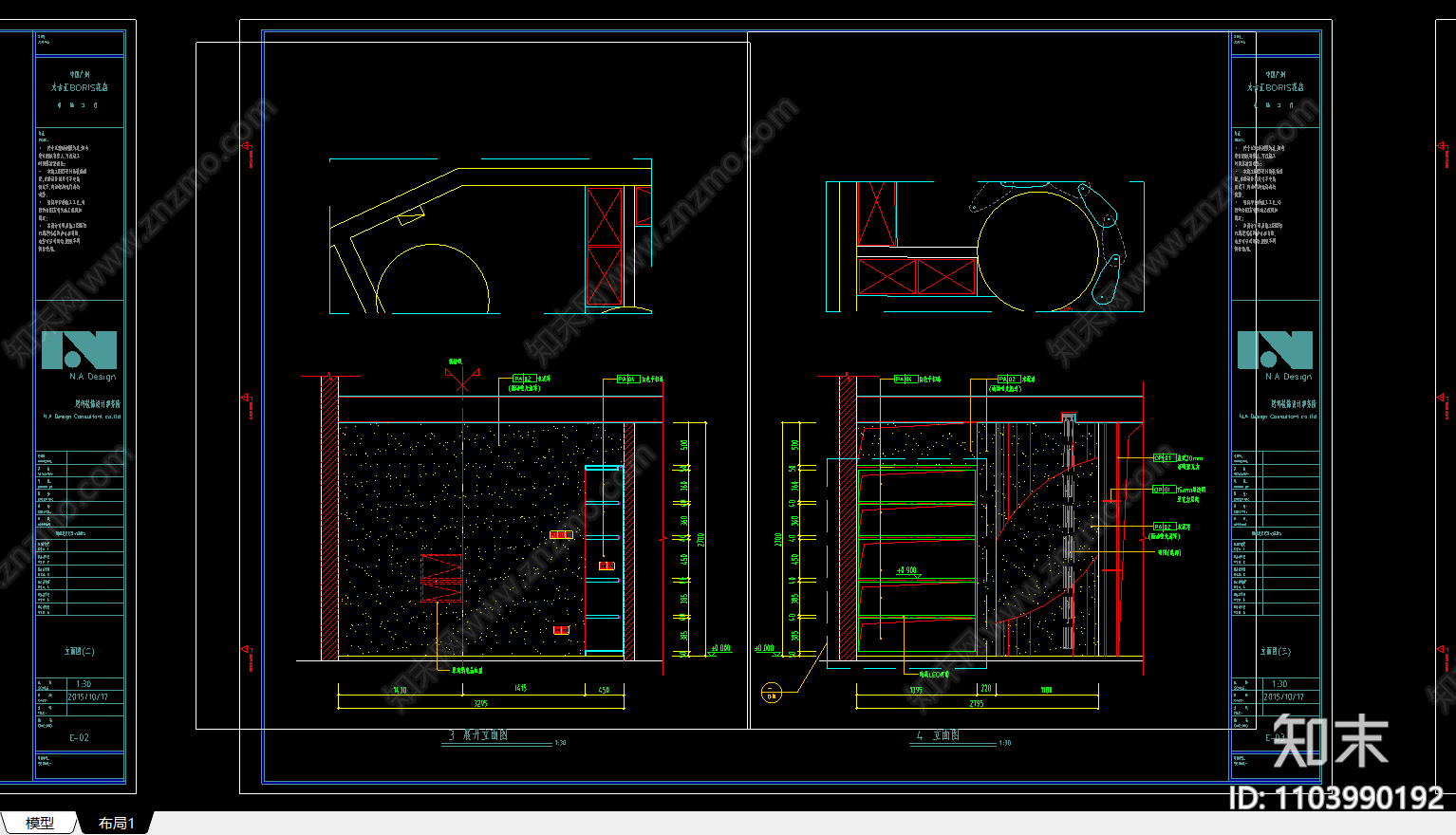1456x835 pixels.
Task: Pick the dimension 450 under drawing 3
Action: 605,690
